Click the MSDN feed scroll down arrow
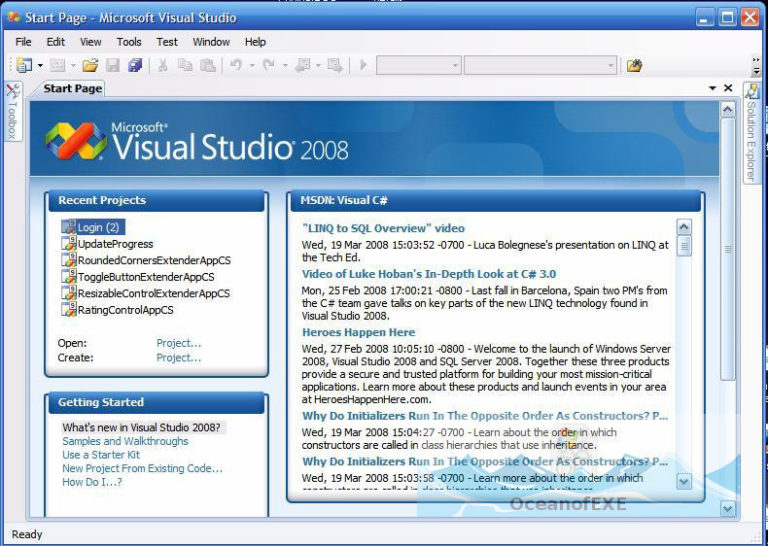The image size is (768, 546). point(684,481)
